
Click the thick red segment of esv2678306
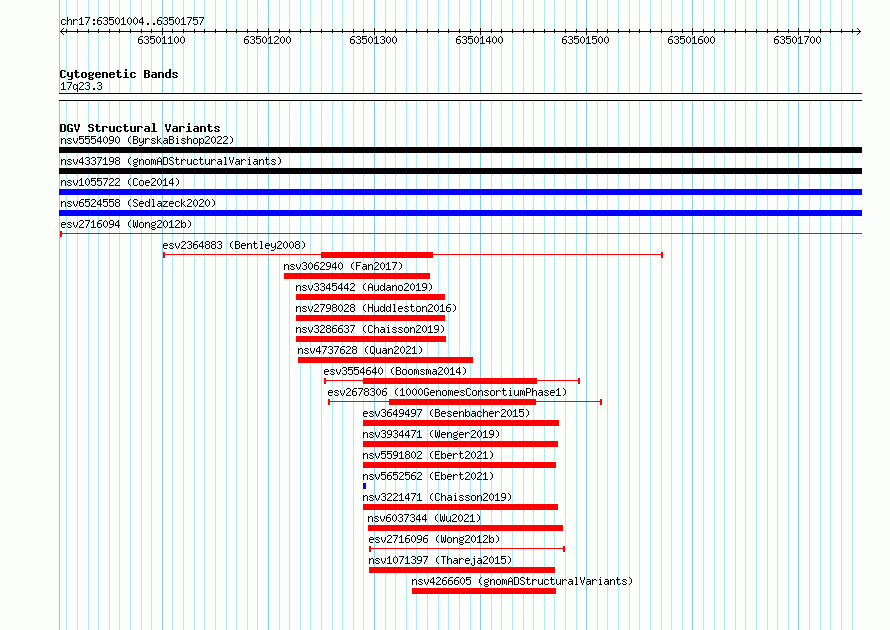coord(463,402)
